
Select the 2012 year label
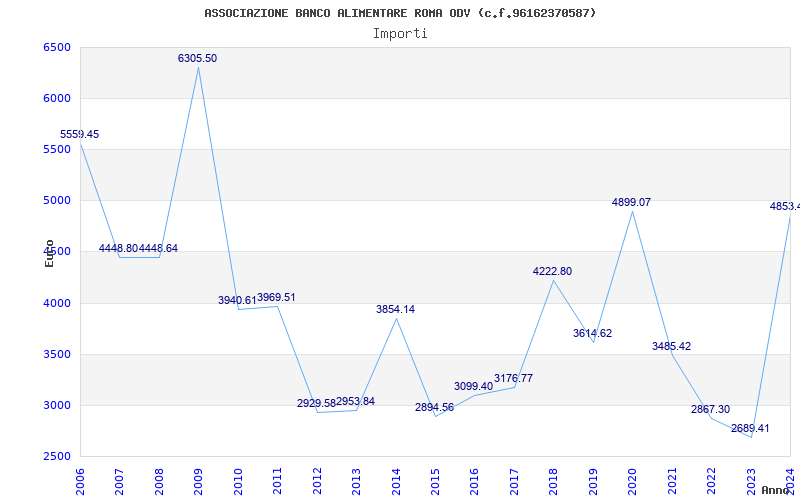(317, 481)
